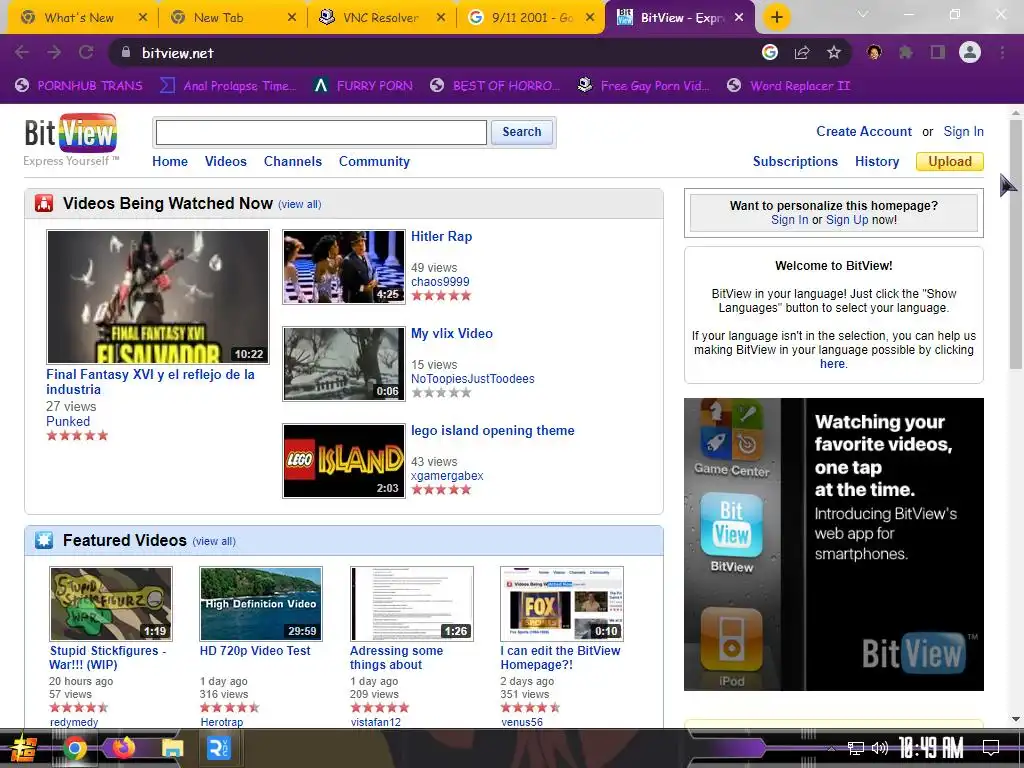Click the Google icon in address bar
The height and width of the screenshot is (768, 1024).
pyautogui.click(x=770, y=52)
